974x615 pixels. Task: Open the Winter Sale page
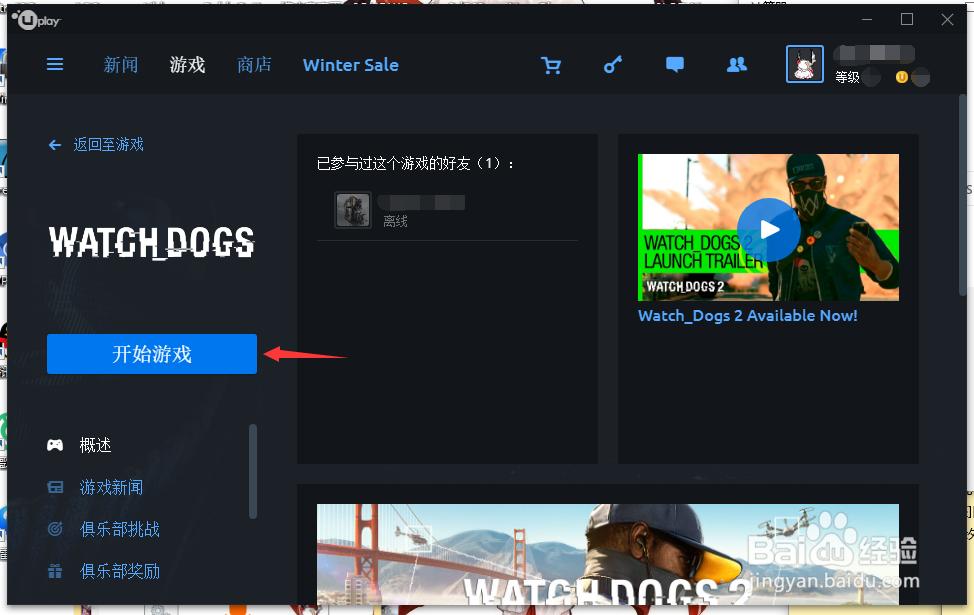350,64
